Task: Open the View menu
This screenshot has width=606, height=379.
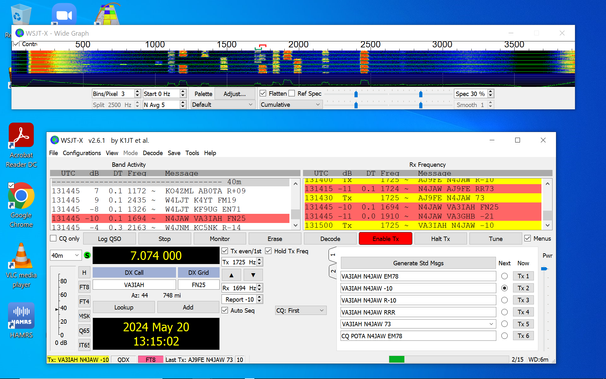Action: 112,153
